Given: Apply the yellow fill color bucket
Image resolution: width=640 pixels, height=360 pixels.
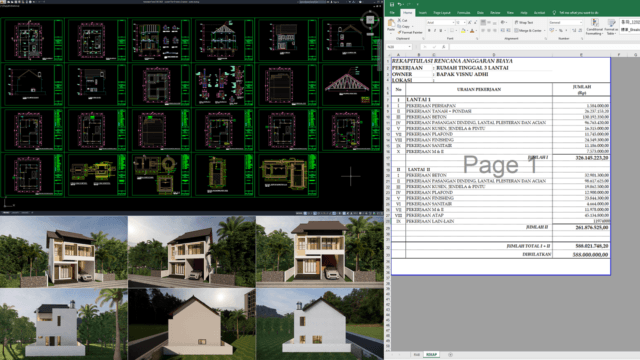Looking at the screenshot, I should click(463, 31).
